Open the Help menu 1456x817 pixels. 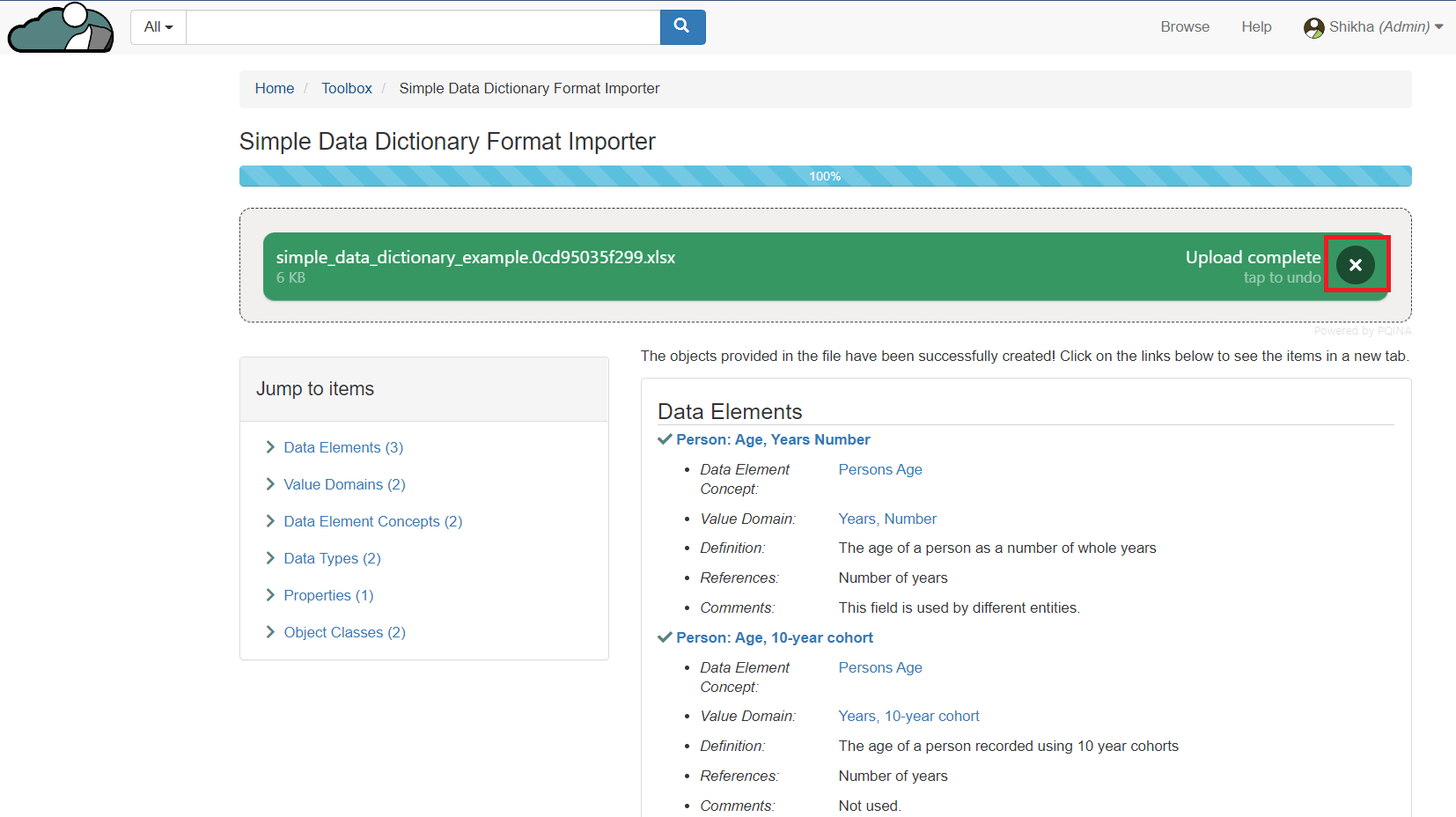click(x=1256, y=27)
